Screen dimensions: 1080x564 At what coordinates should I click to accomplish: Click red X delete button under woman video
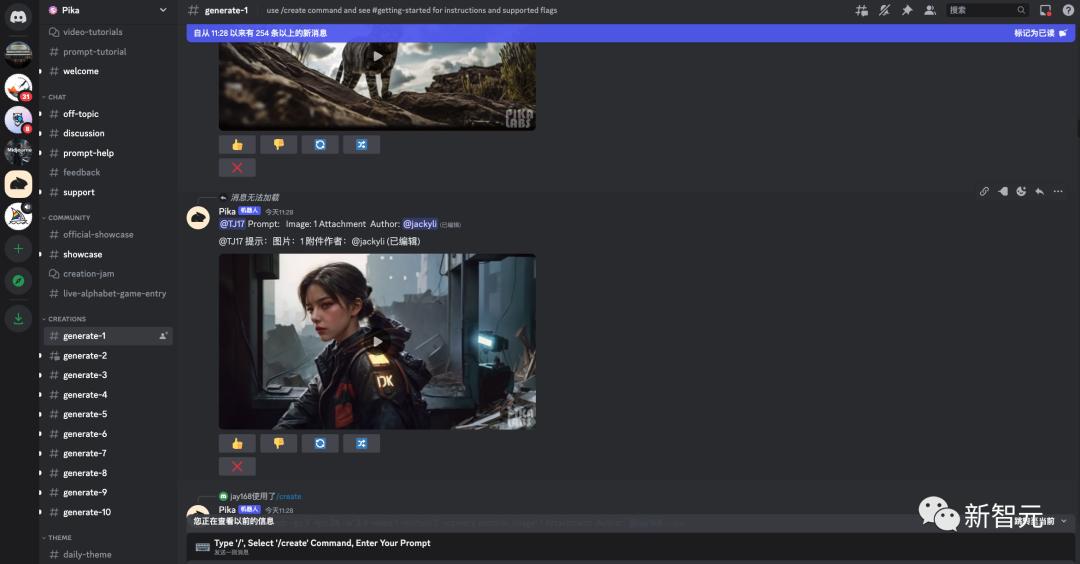point(237,466)
